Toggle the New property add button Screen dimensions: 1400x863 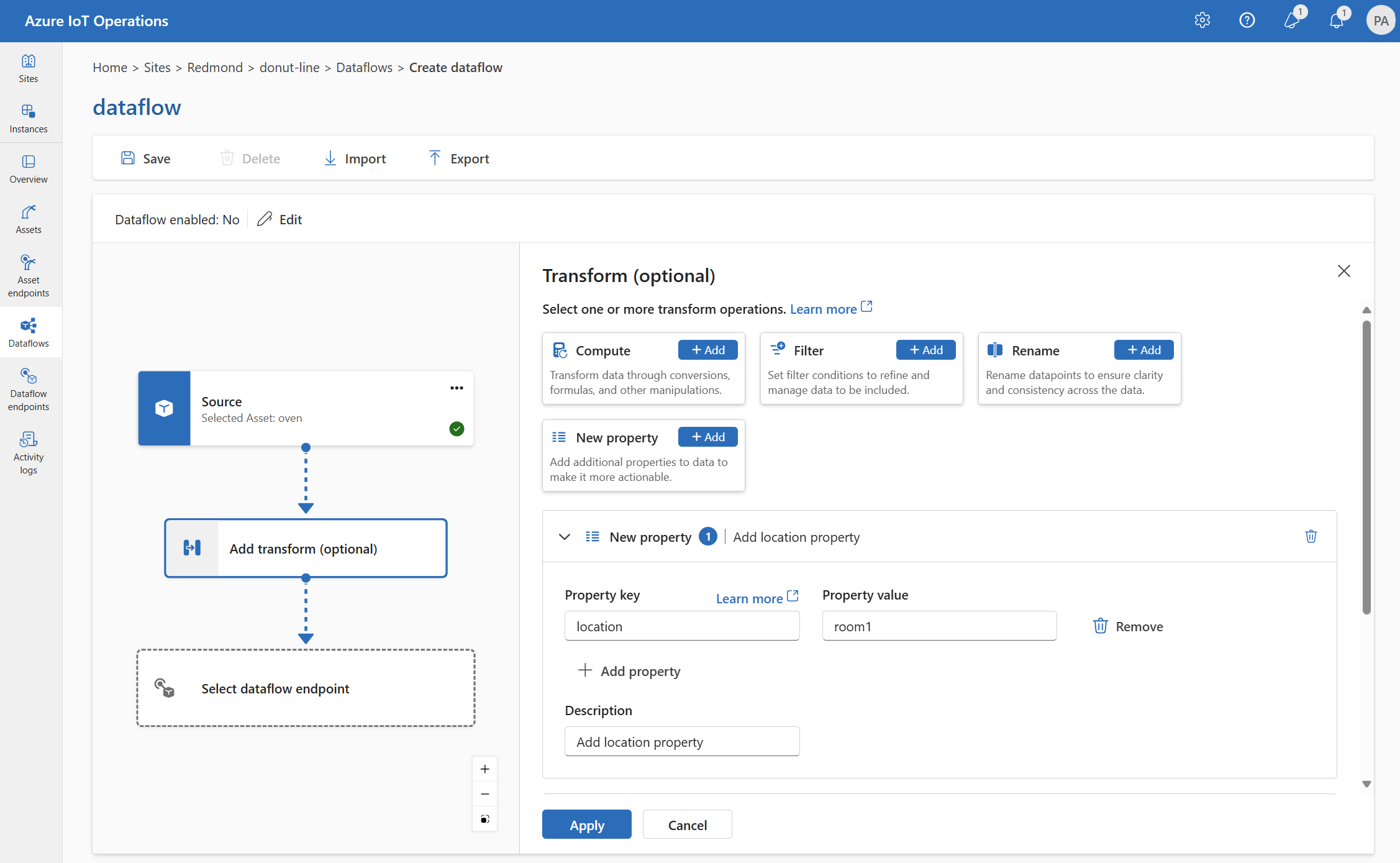(708, 436)
